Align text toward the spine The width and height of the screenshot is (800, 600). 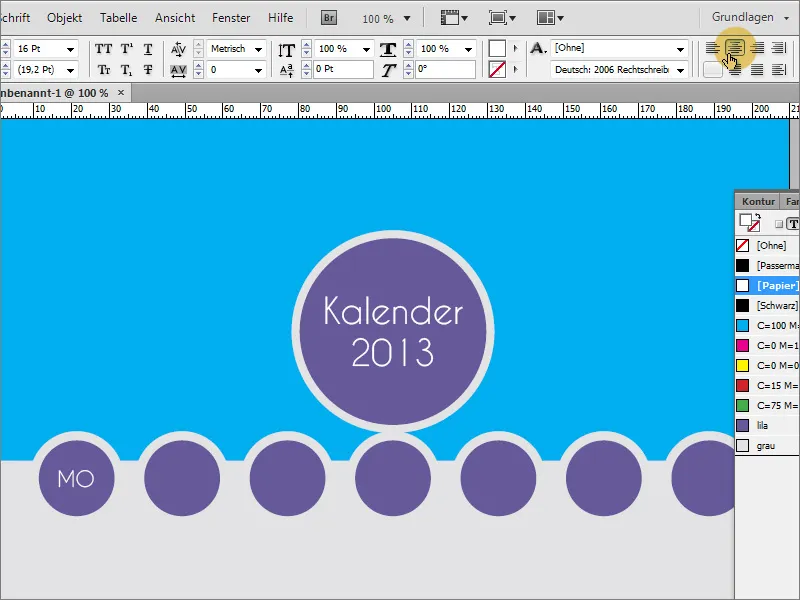(x=779, y=48)
